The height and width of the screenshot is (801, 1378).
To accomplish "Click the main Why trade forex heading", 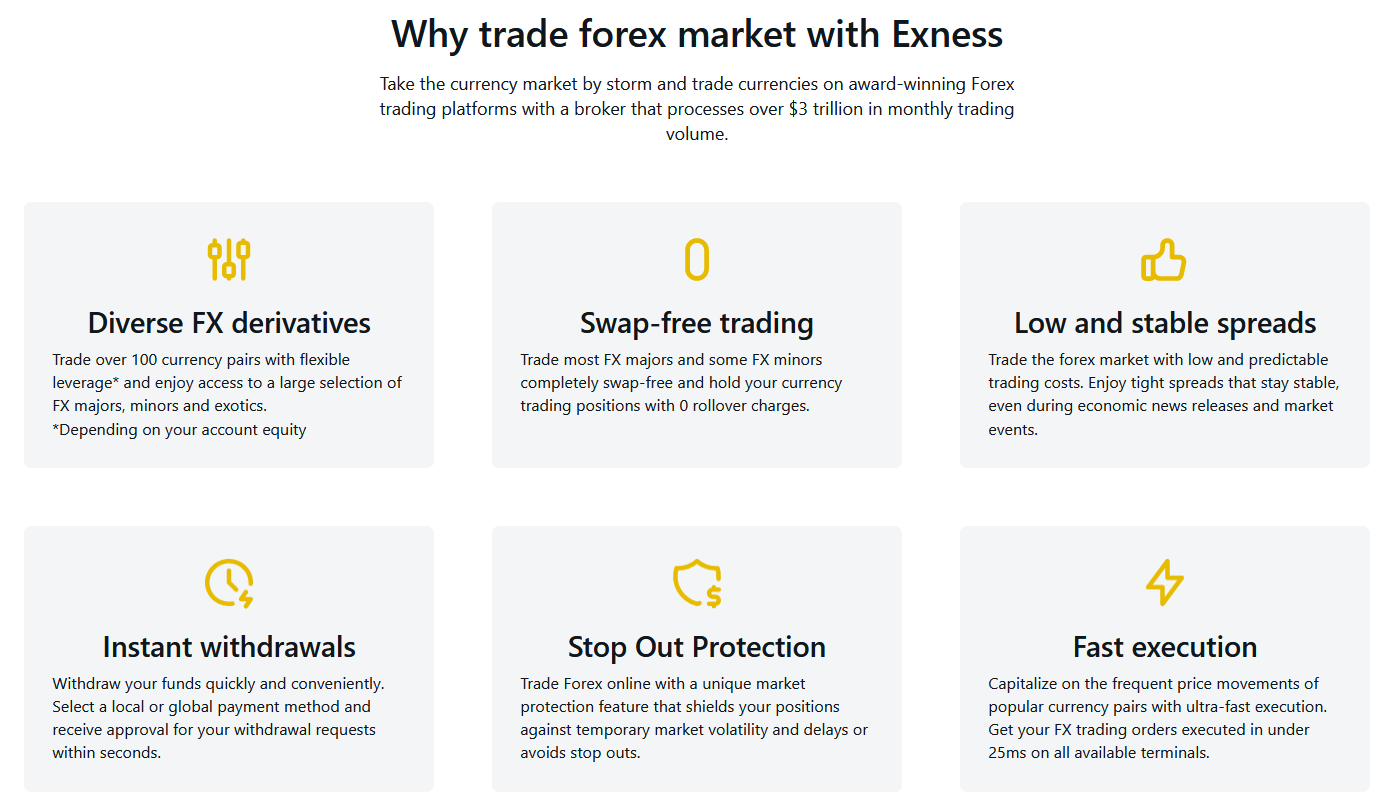I will (x=697, y=34).
